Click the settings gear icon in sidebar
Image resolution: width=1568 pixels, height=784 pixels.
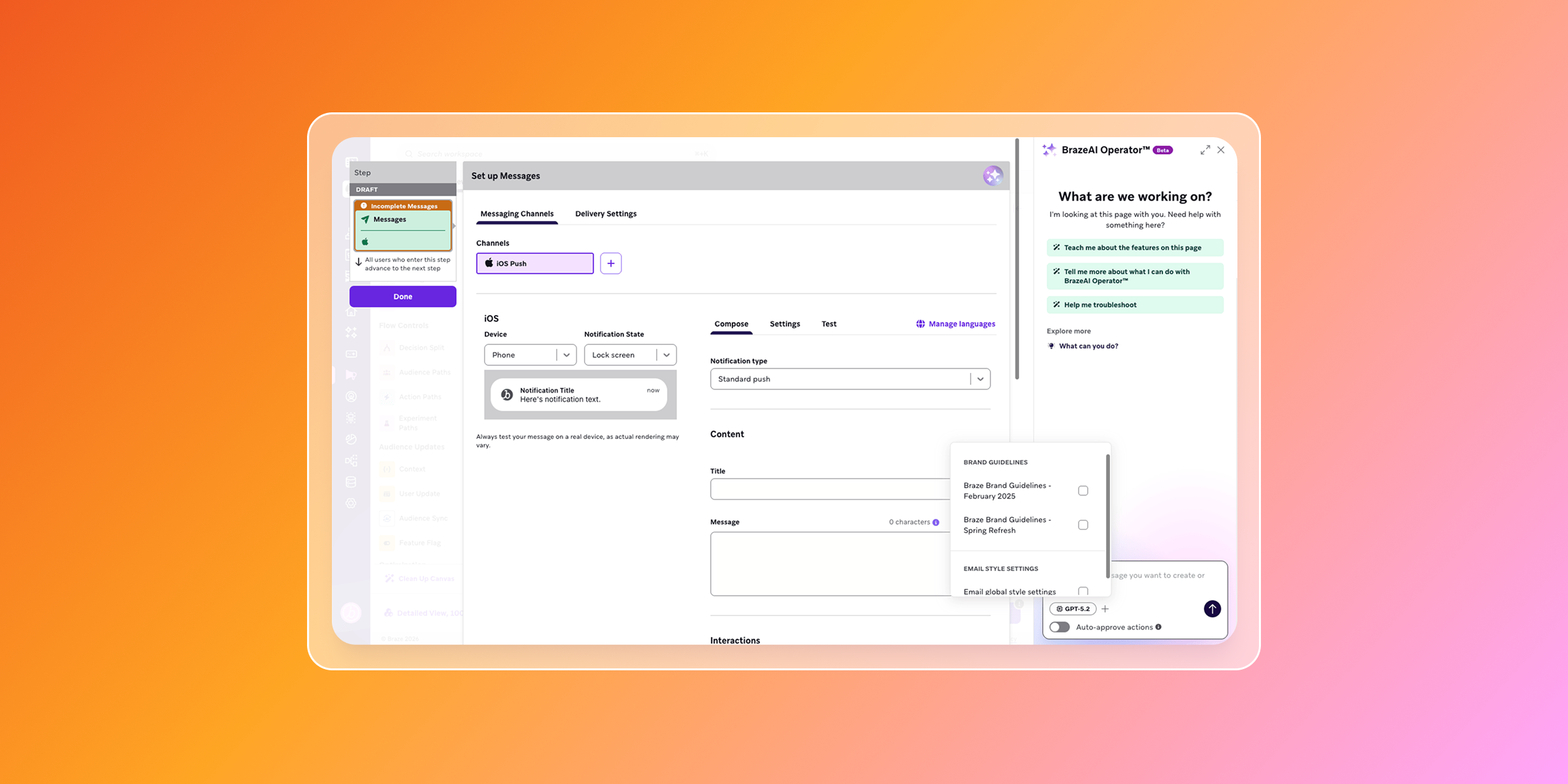[351, 503]
